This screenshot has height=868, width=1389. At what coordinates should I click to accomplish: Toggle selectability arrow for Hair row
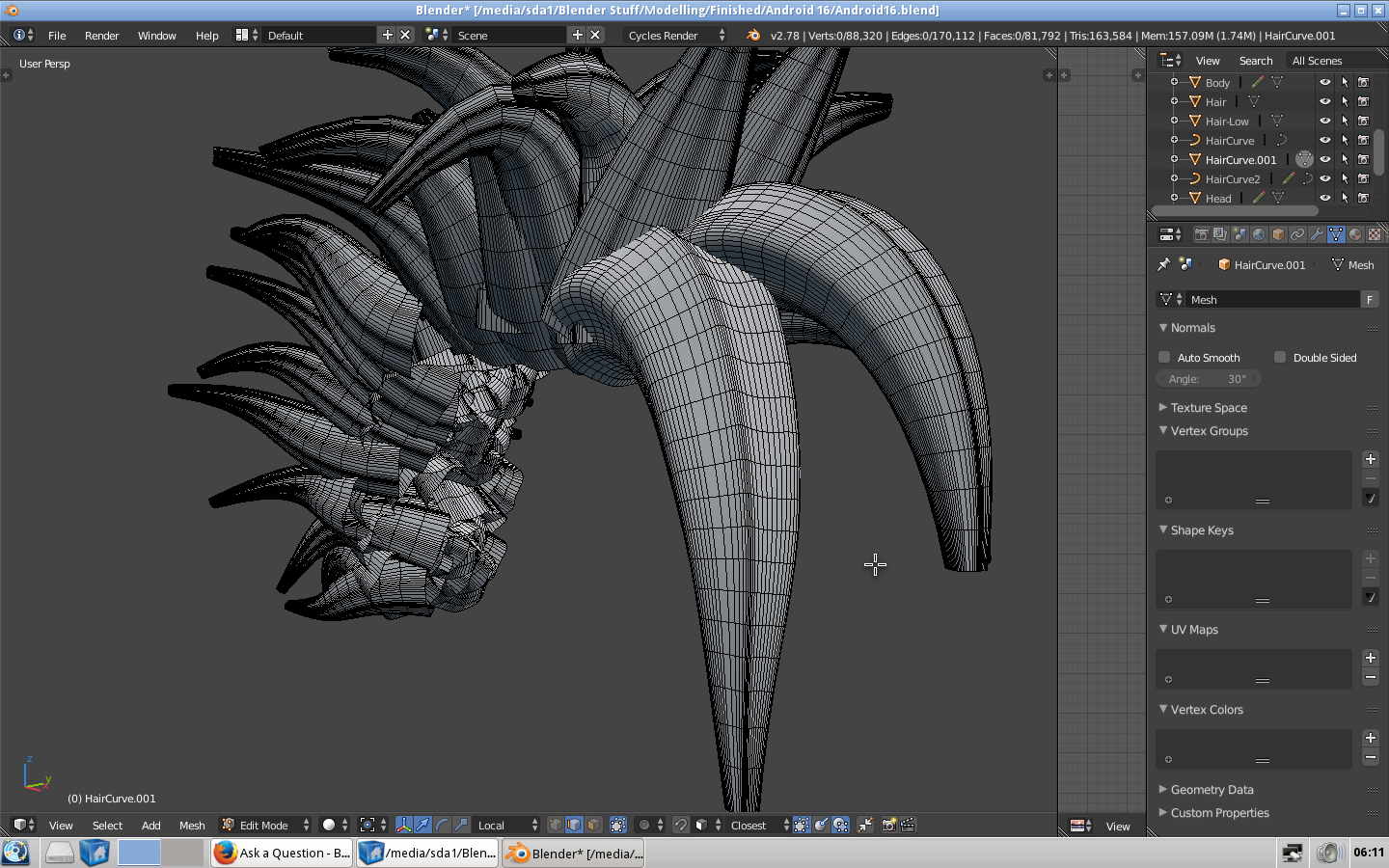[x=1345, y=101]
